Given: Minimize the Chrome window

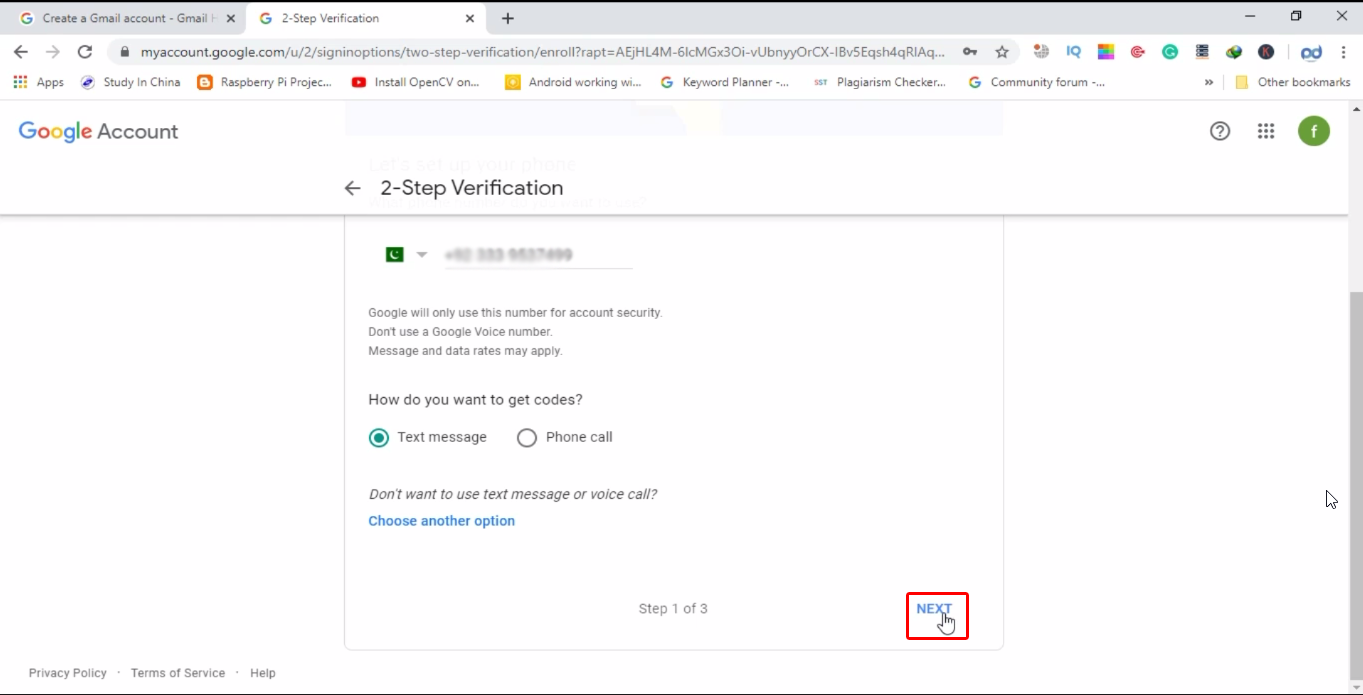Looking at the screenshot, I should click(x=1250, y=16).
